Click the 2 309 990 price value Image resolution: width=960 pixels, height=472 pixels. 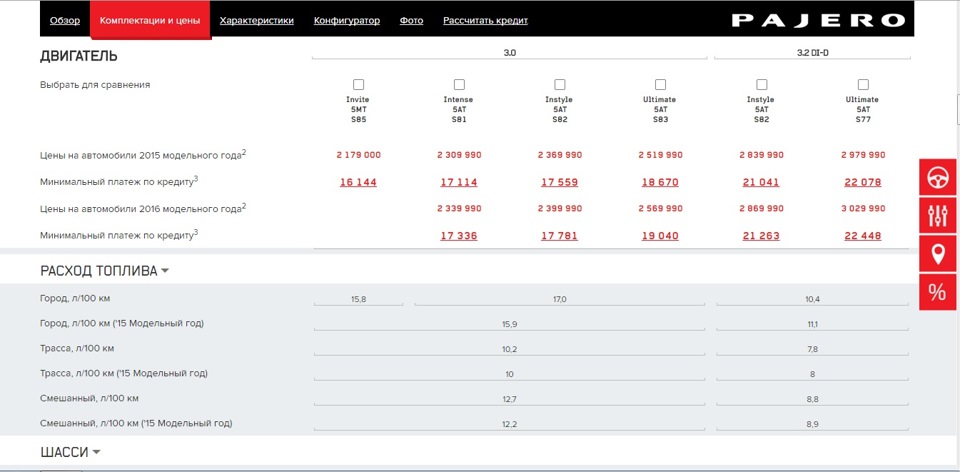click(459, 155)
